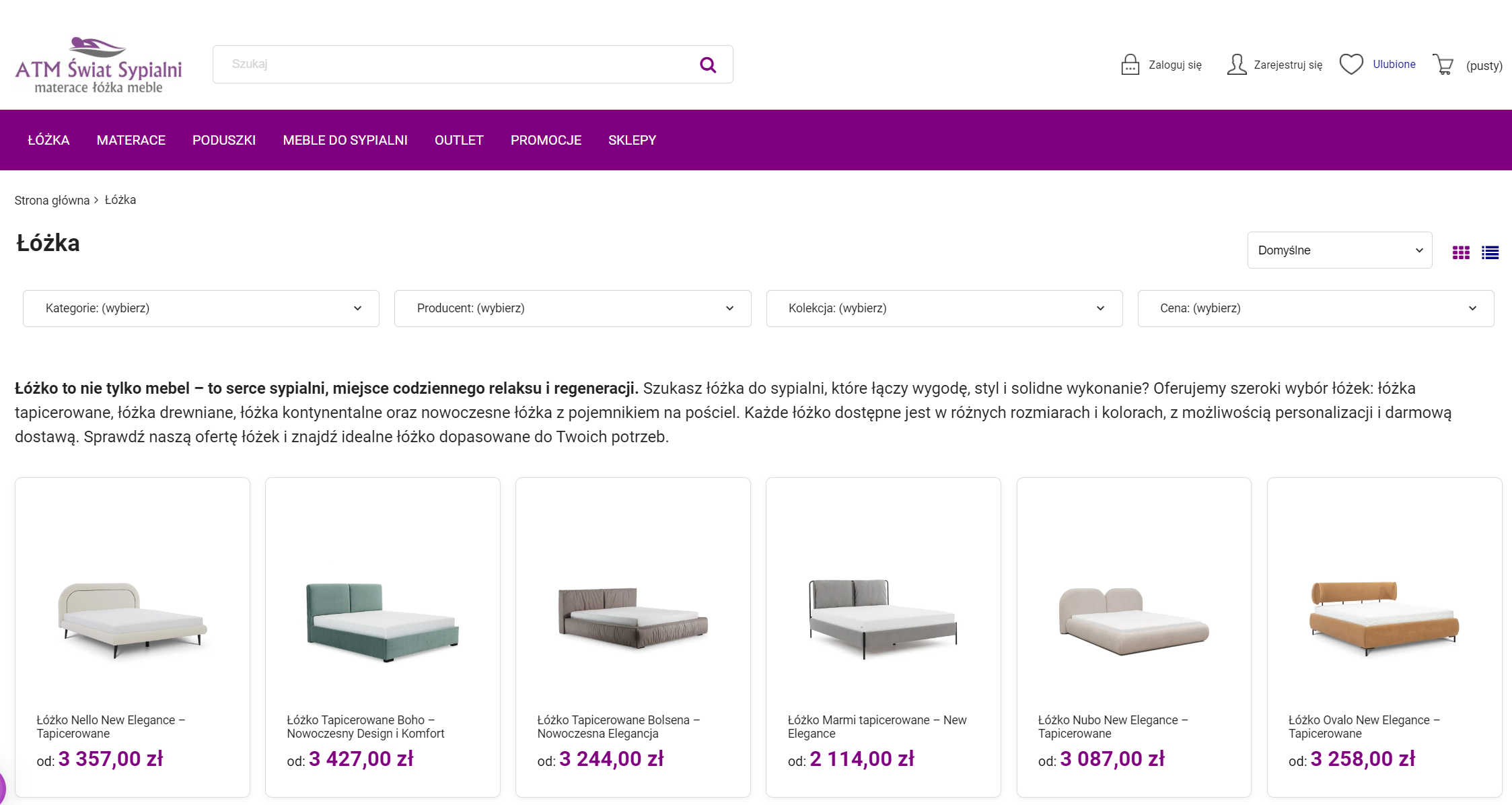The image size is (1512, 805).
Task: Expand the Producent filter dropdown
Action: [572, 308]
